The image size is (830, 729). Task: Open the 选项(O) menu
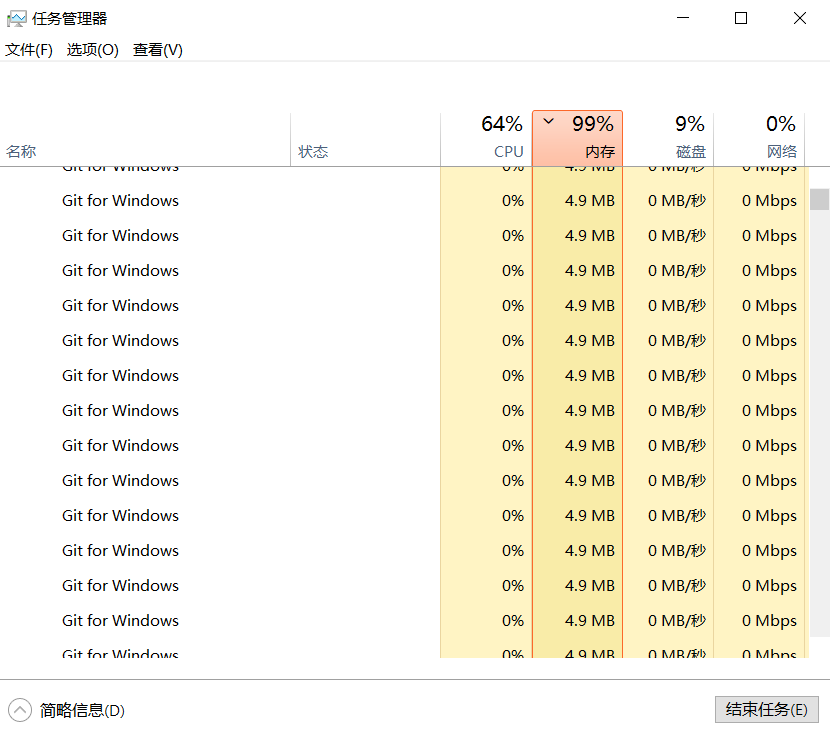pyautogui.click(x=93, y=50)
